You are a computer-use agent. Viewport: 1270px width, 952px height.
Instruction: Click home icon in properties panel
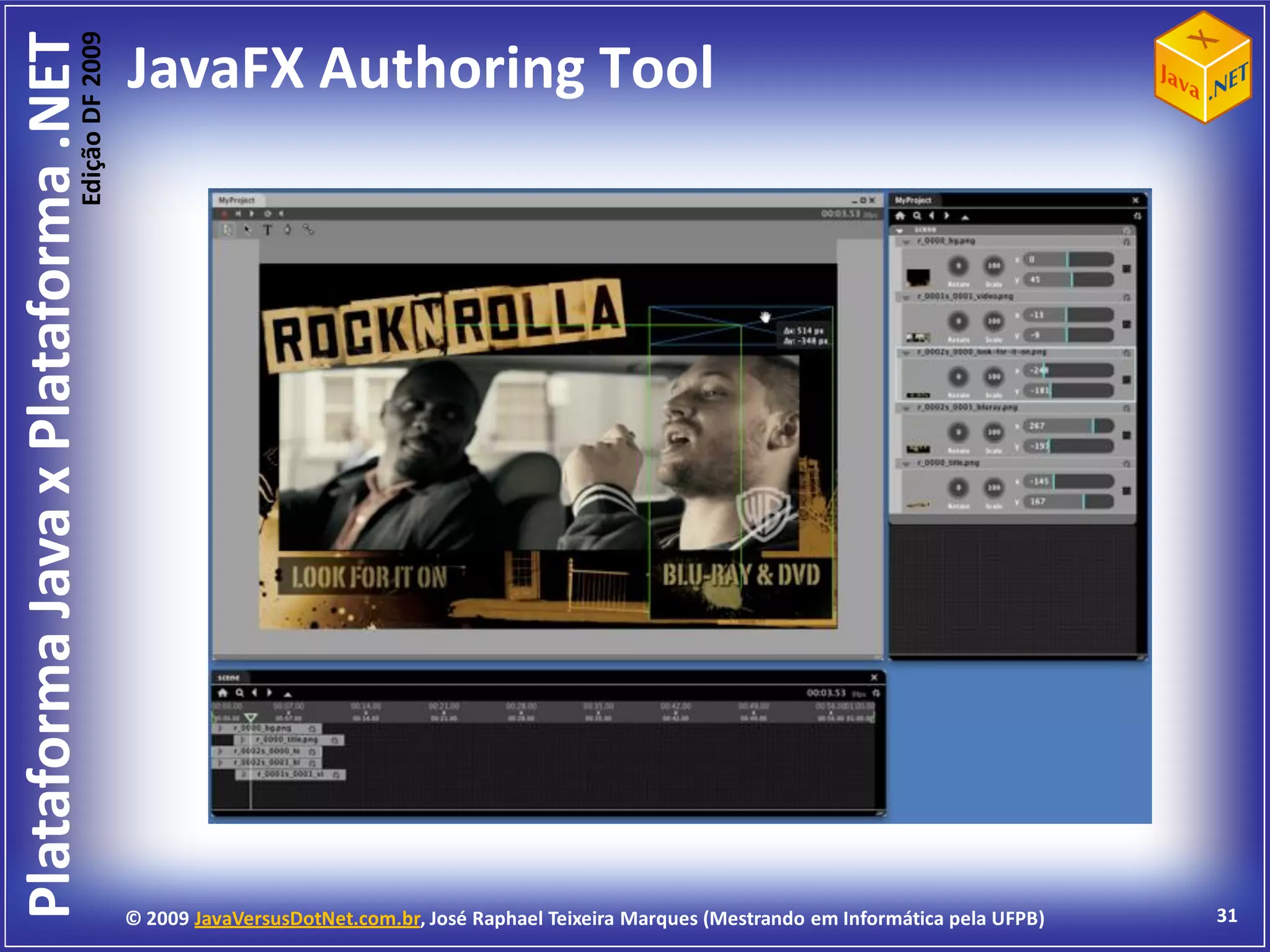(900, 216)
